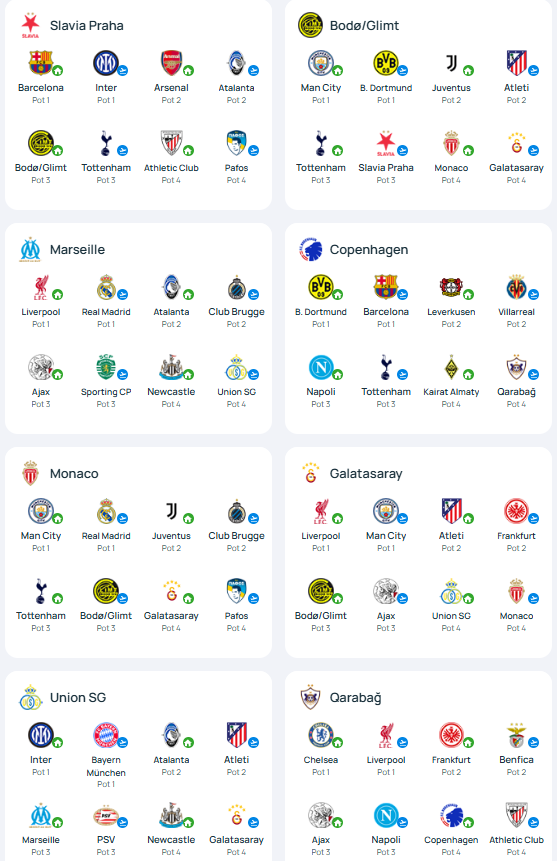
Task: Select Monaco card header crest
Action: pos(30,473)
